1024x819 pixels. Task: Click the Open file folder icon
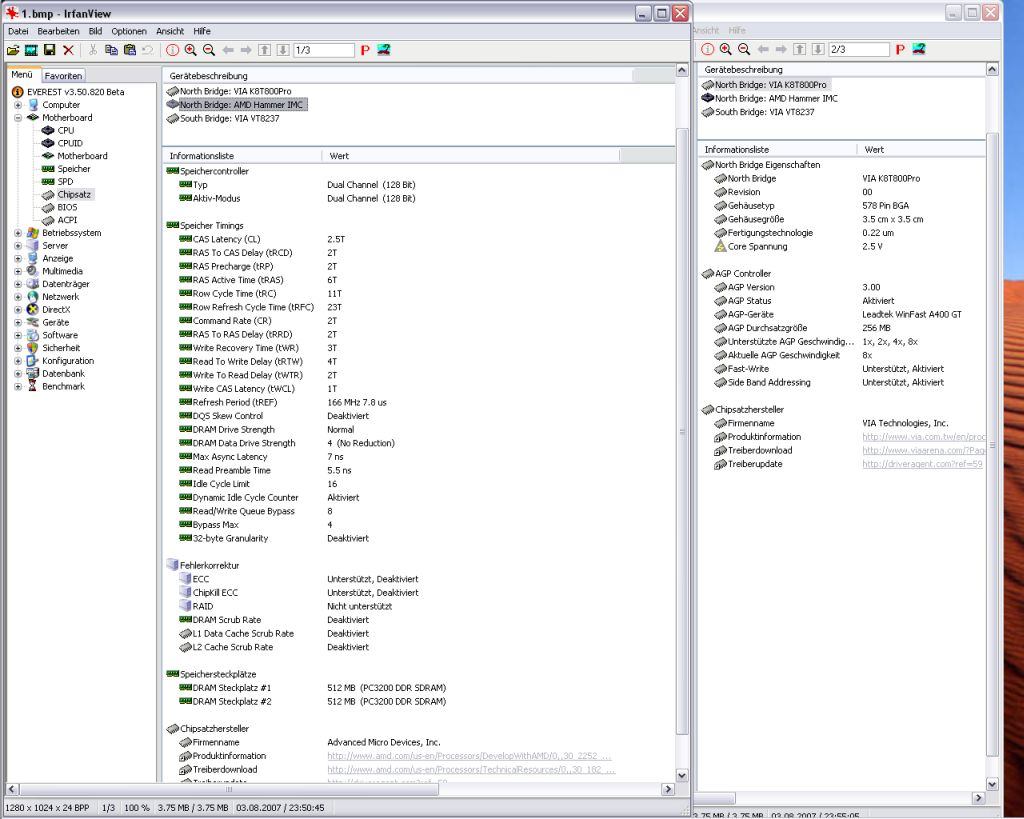click(12, 50)
